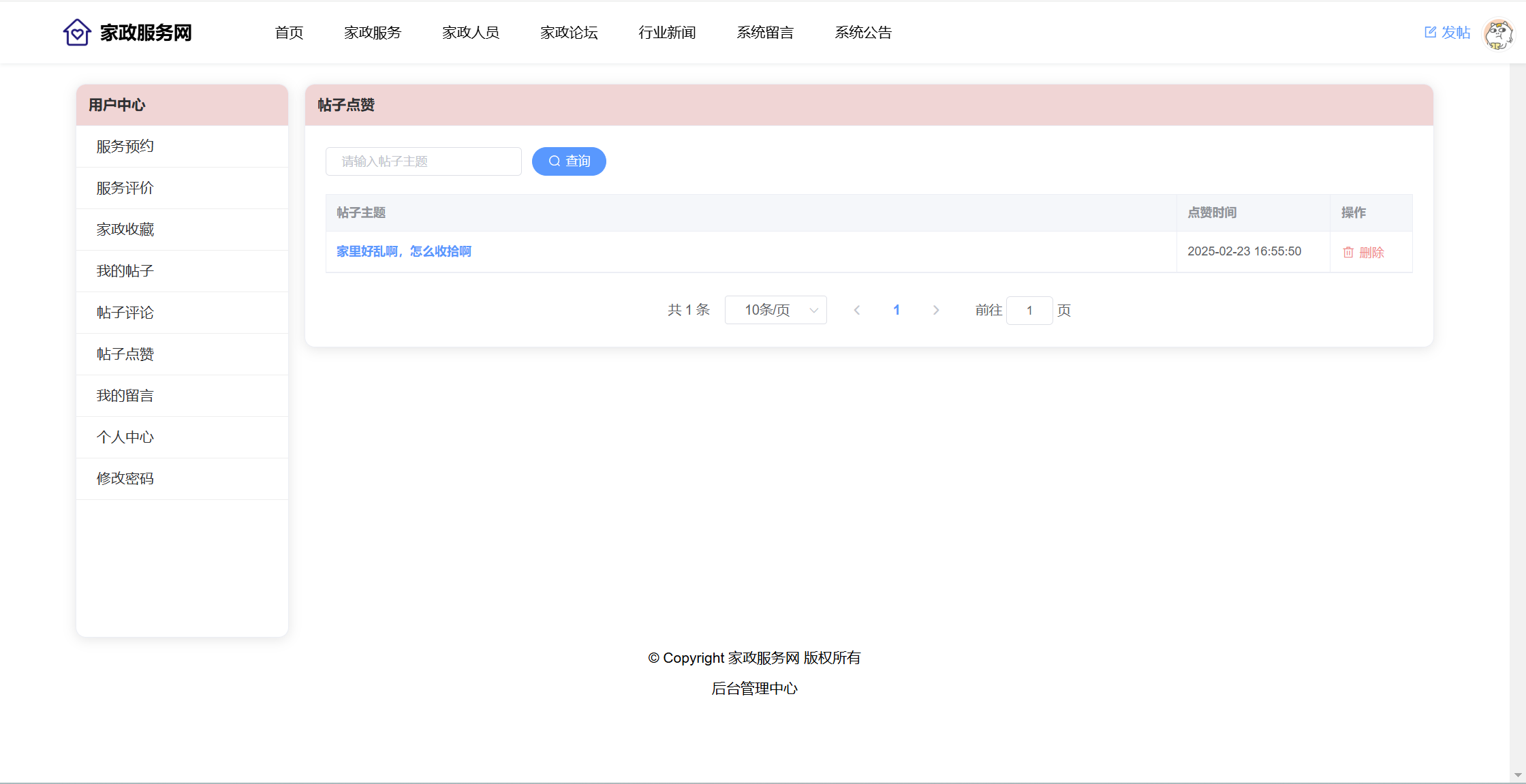Click the house logo icon
The height and width of the screenshot is (784, 1526).
[77, 32]
